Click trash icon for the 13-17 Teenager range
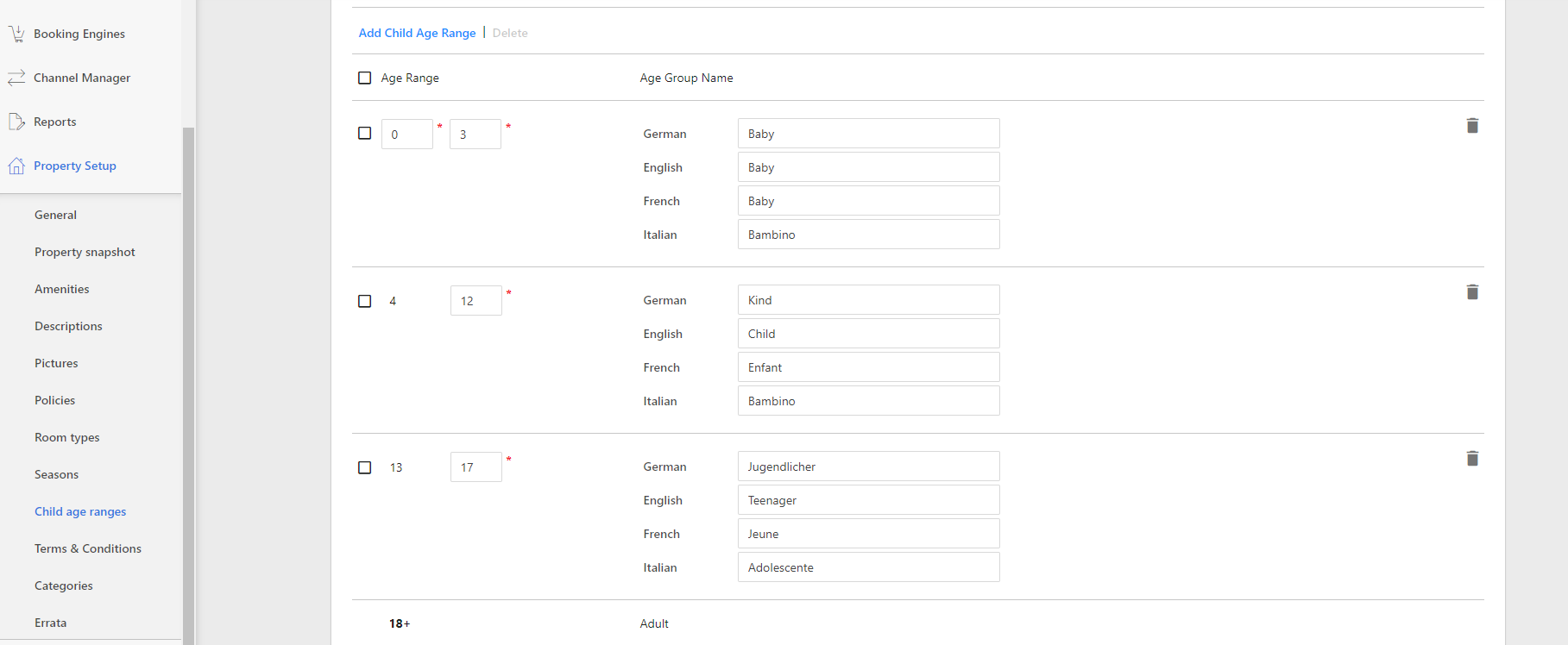 pyautogui.click(x=1472, y=459)
